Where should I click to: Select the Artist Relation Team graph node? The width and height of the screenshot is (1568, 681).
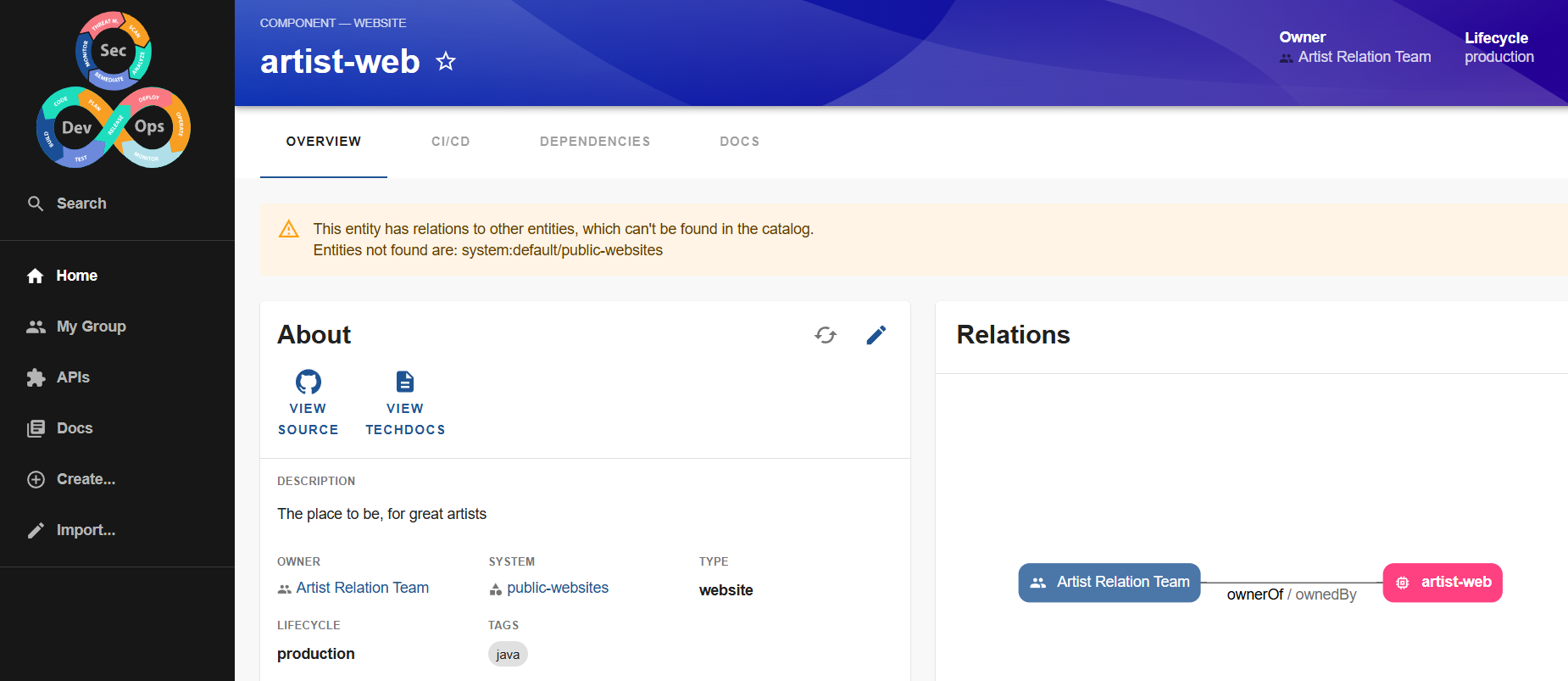pyautogui.click(x=1109, y=583)
